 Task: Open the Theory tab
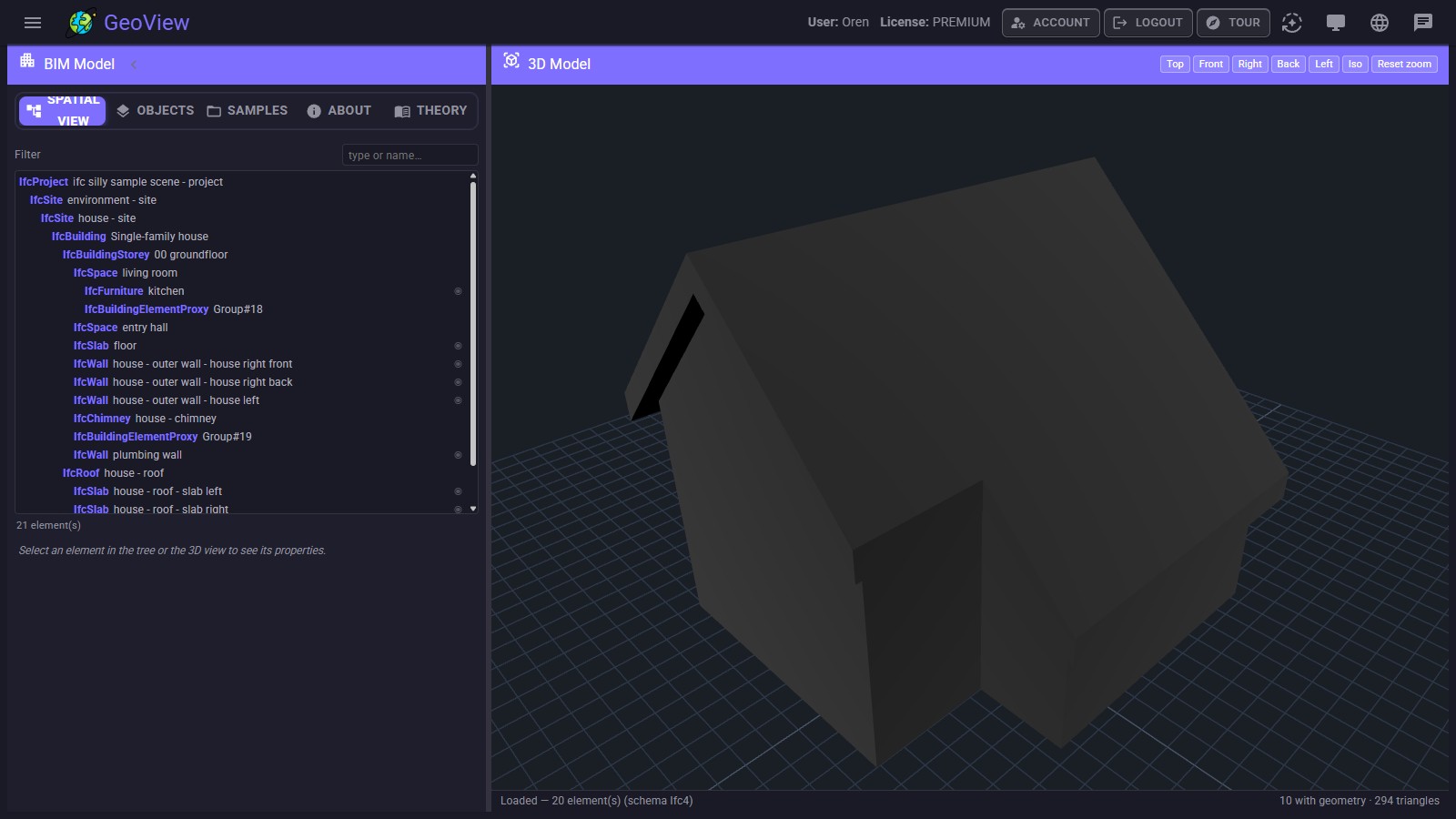click(430, 110)
